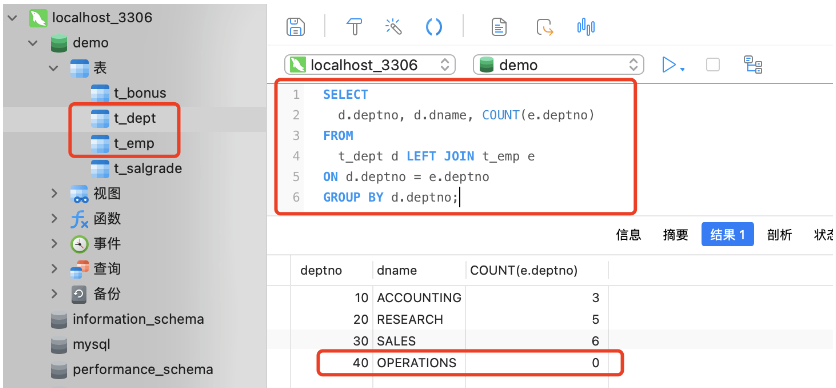
Task: Run the query with the play button
Action: point(671,65)
